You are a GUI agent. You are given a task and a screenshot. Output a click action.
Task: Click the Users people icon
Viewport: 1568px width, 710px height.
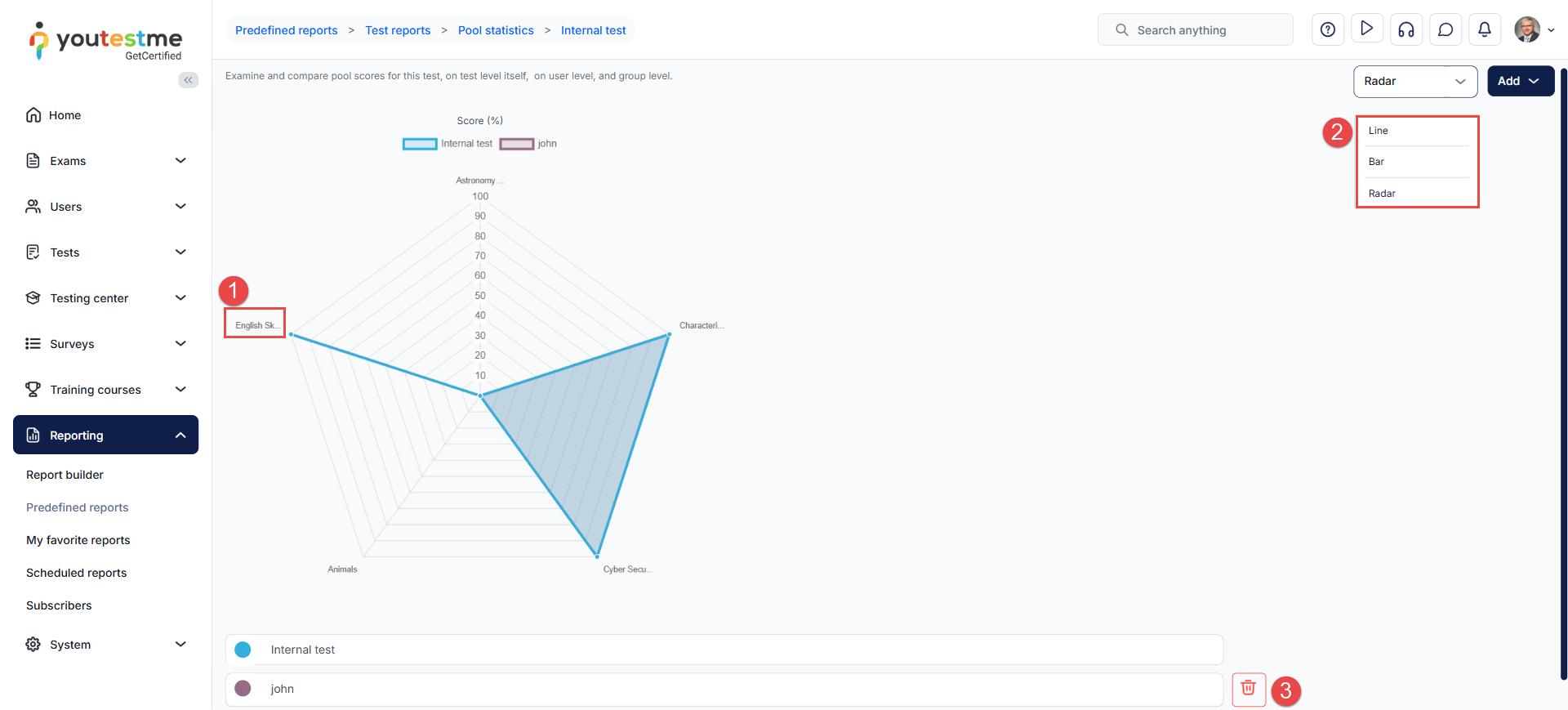point(33,207)
